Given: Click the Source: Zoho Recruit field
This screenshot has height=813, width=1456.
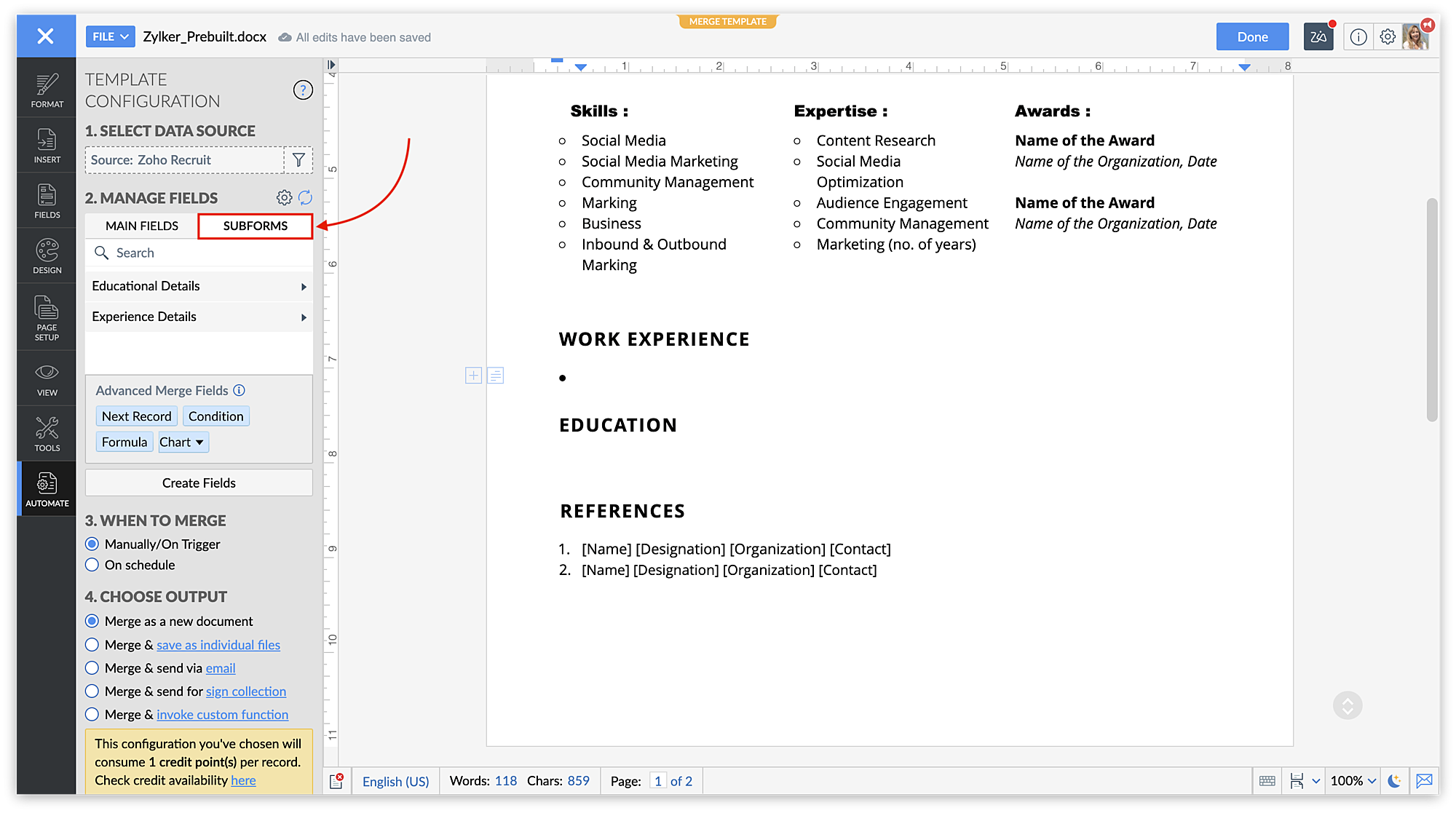Looking at the screenshot, I should (185, 160).
